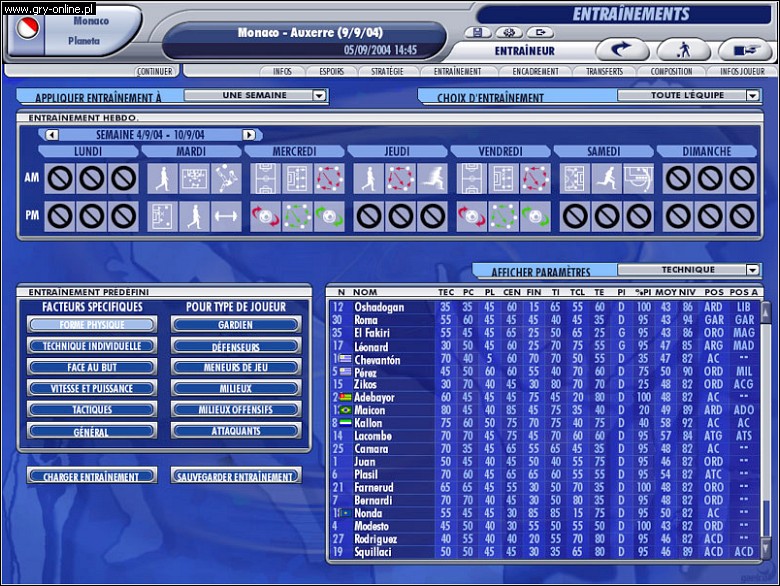Select the running player icon in Samedi AM
780x586 pixels.
pyautogui.click(x=607, y=179)
